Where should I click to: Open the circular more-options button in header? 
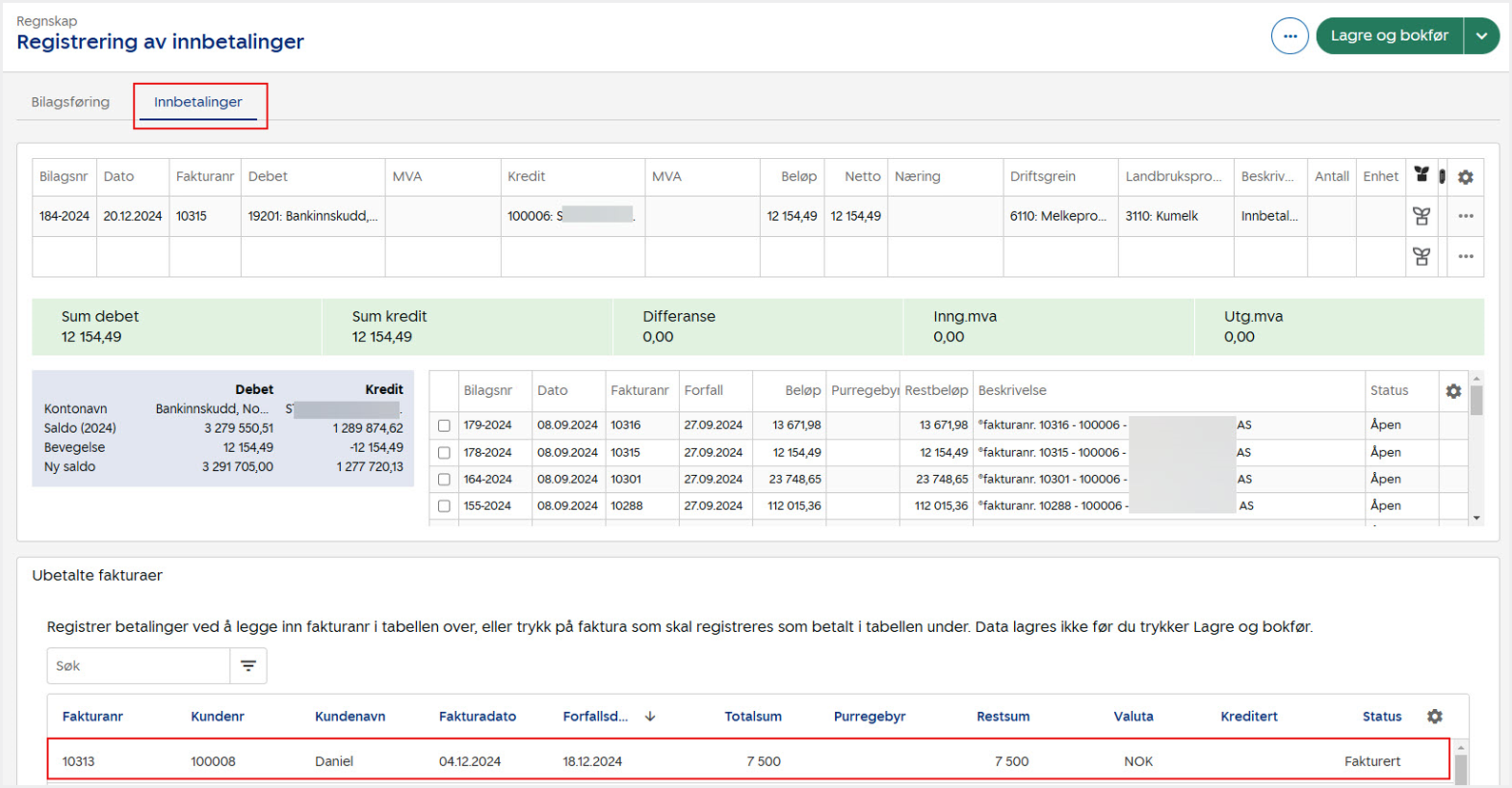1289,36
